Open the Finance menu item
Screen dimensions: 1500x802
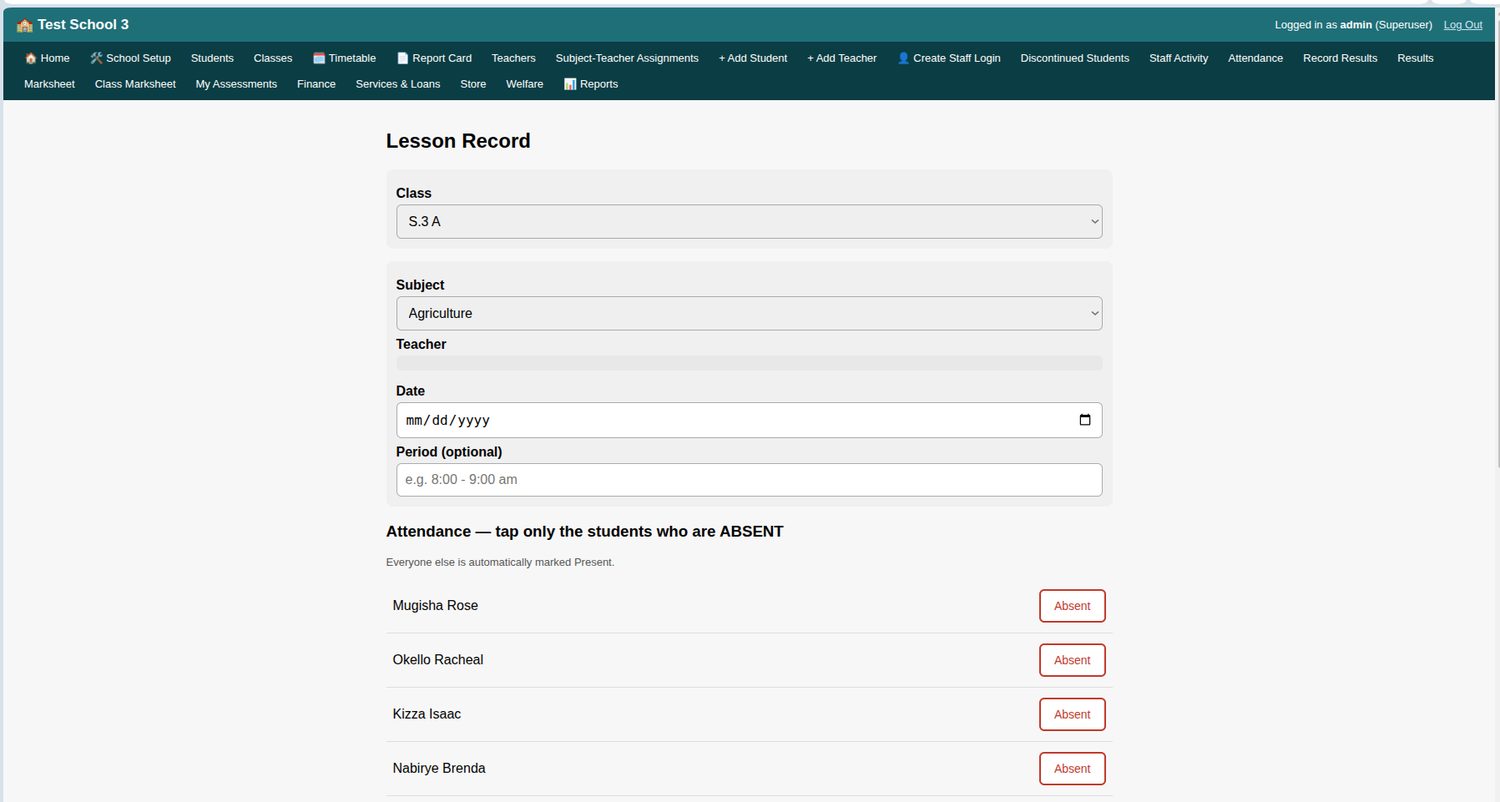tap(316, 84)
